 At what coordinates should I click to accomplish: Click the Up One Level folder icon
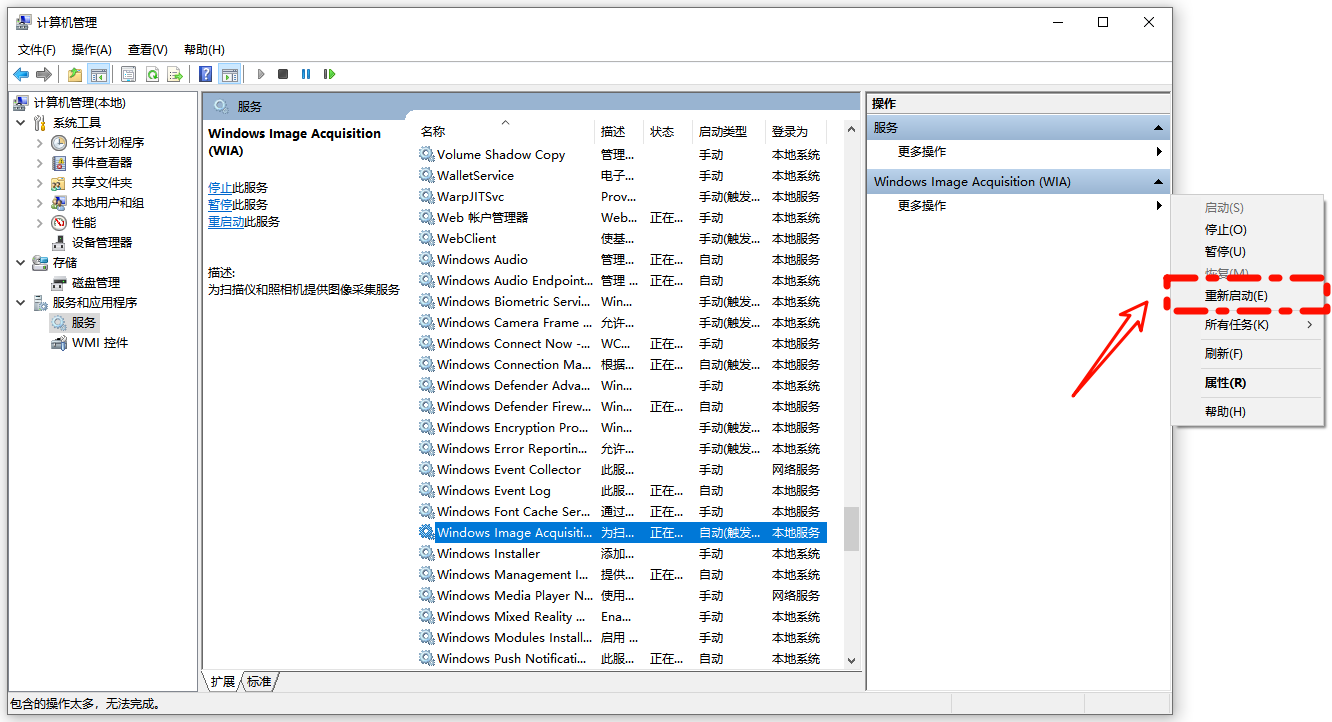pos(75,74)
